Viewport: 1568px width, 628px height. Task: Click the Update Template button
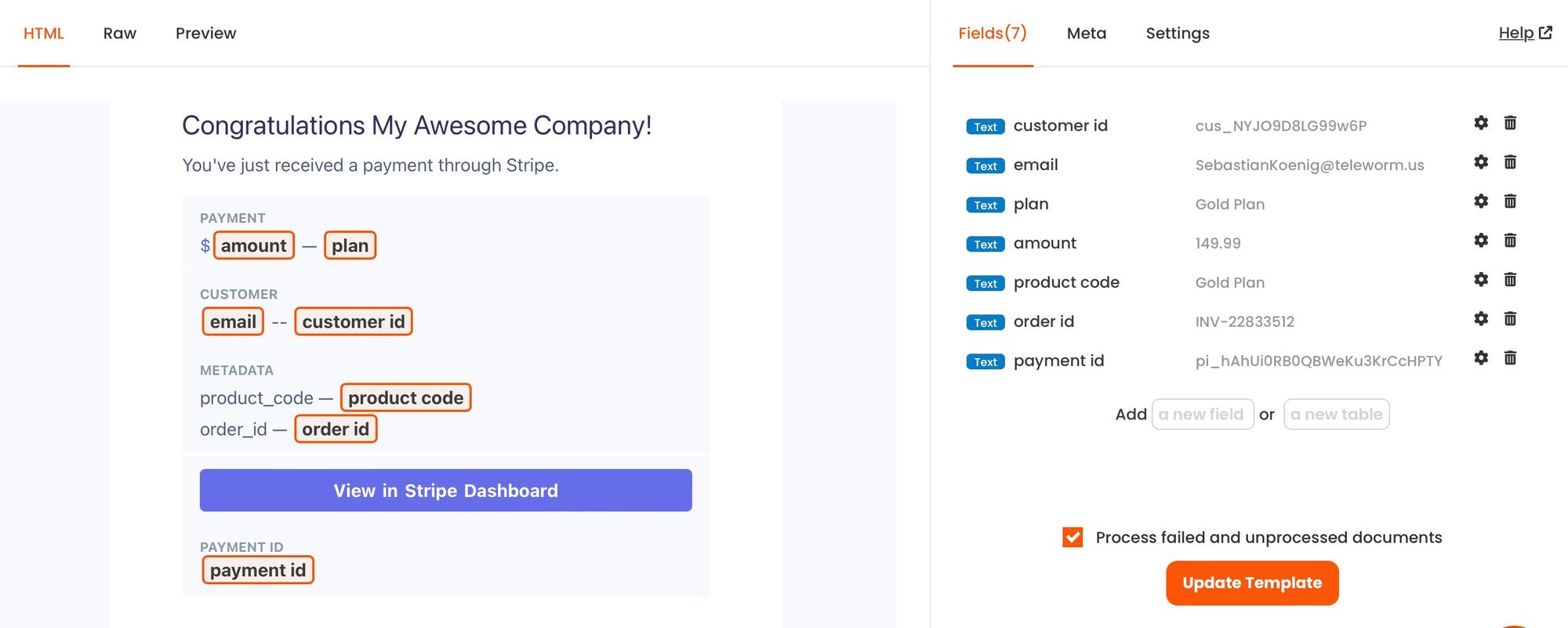[x=1251, y=583]
